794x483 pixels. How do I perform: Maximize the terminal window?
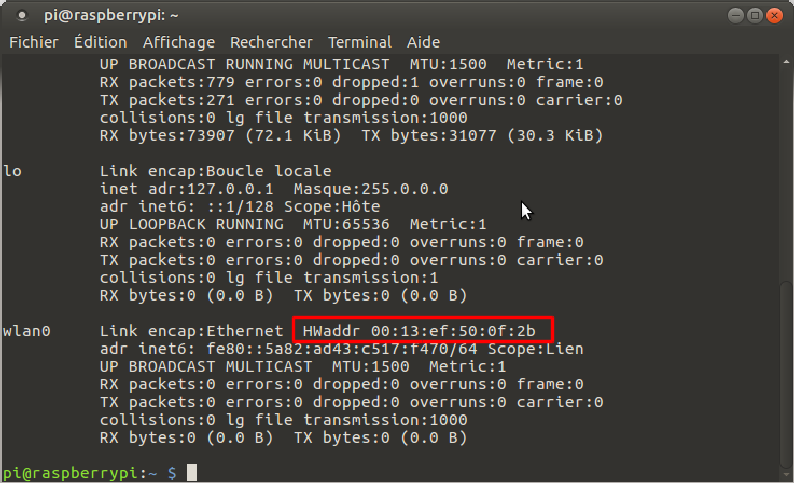click(754, 15)
